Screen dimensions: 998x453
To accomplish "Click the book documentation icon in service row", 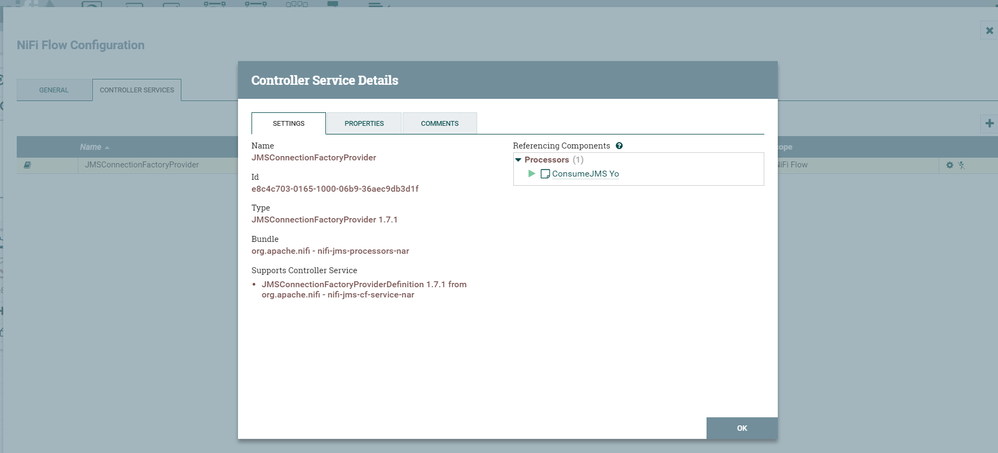I will [x=27, y=165].
